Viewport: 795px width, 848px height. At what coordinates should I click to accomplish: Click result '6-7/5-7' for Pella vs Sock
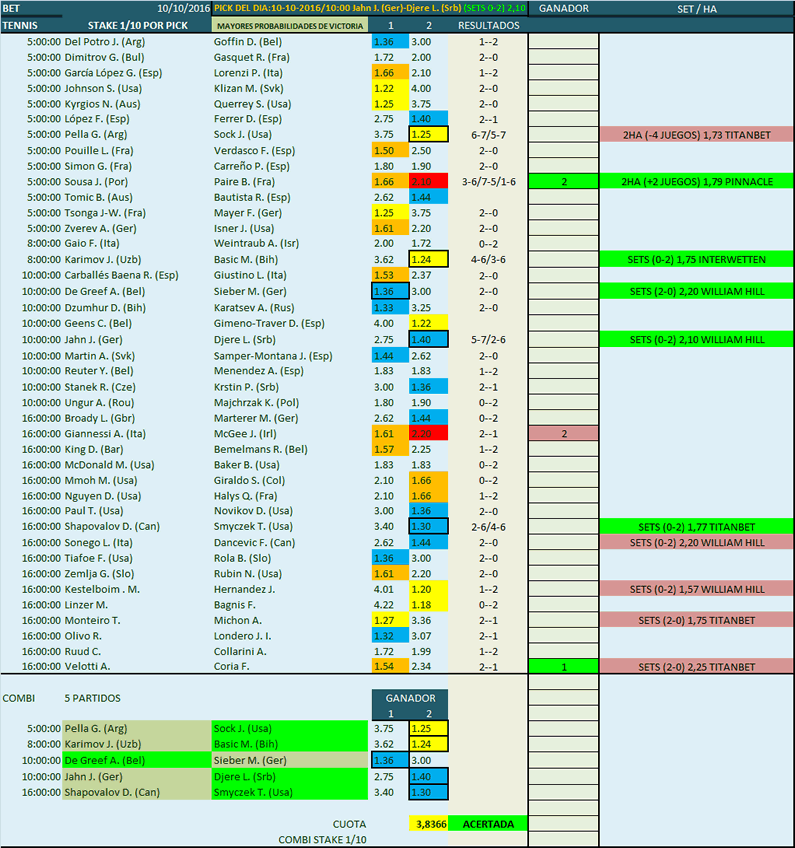(488, 135)
